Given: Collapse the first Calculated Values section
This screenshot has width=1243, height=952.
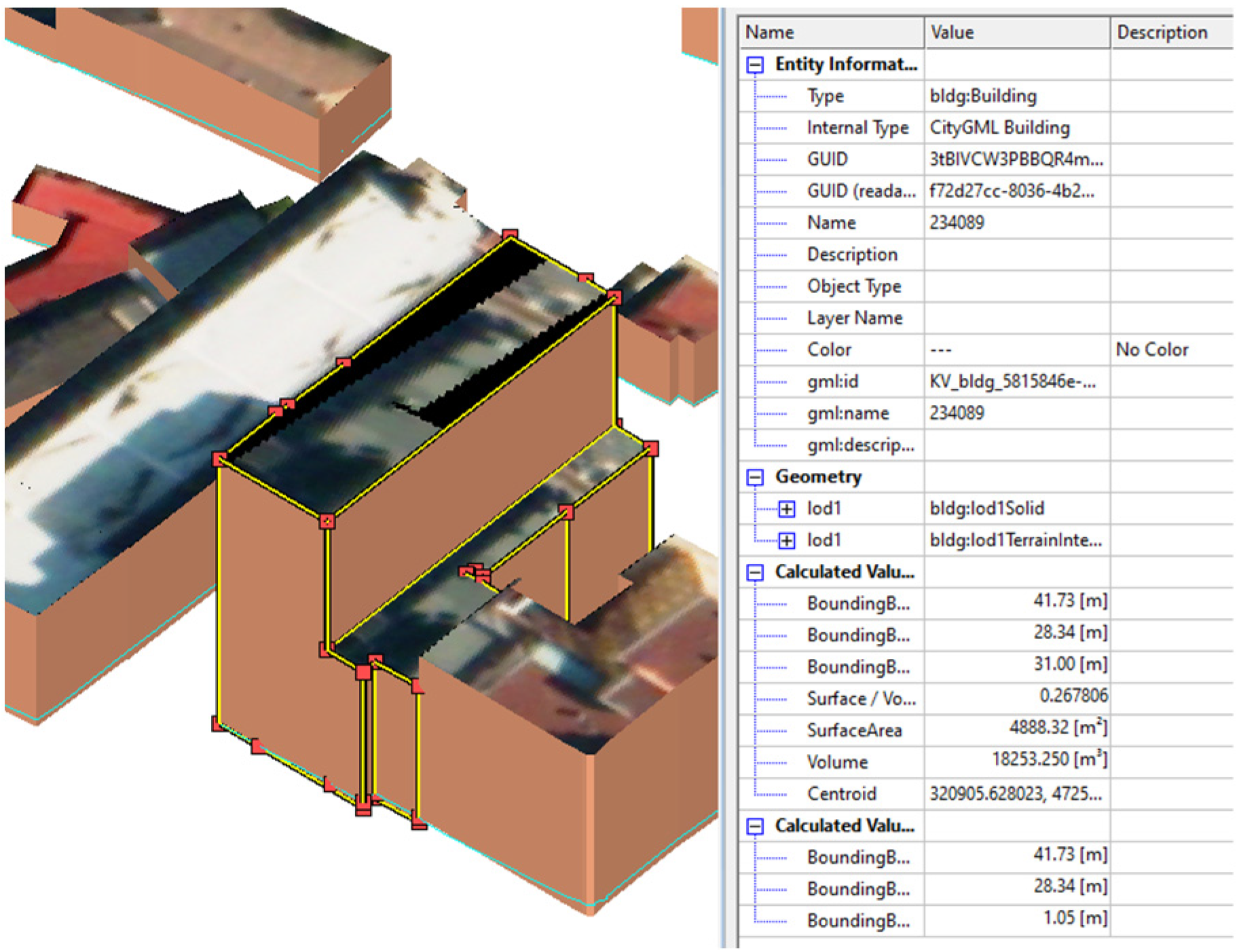Looking at the screenshot, I should [x=755, y=573].
